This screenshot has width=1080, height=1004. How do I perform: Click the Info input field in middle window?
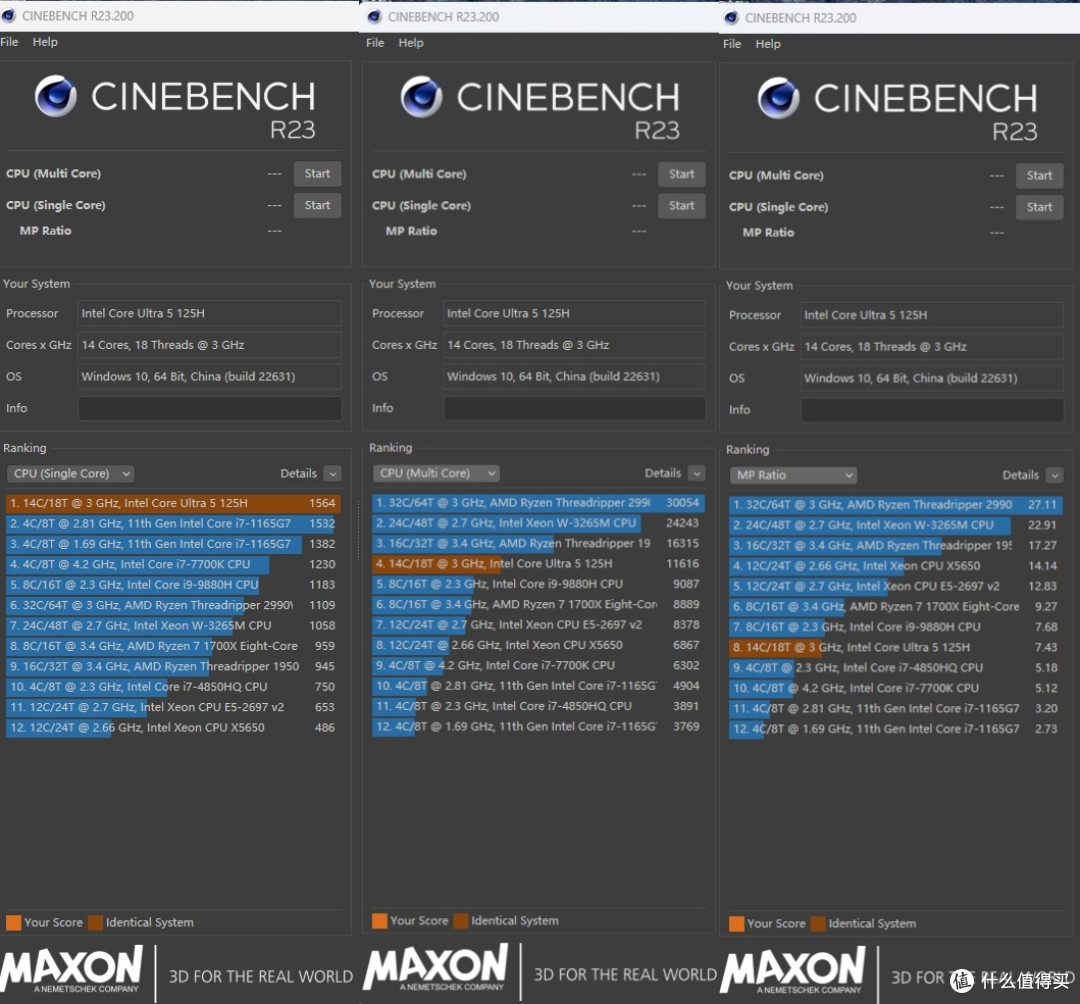click(x=575, y=408)
